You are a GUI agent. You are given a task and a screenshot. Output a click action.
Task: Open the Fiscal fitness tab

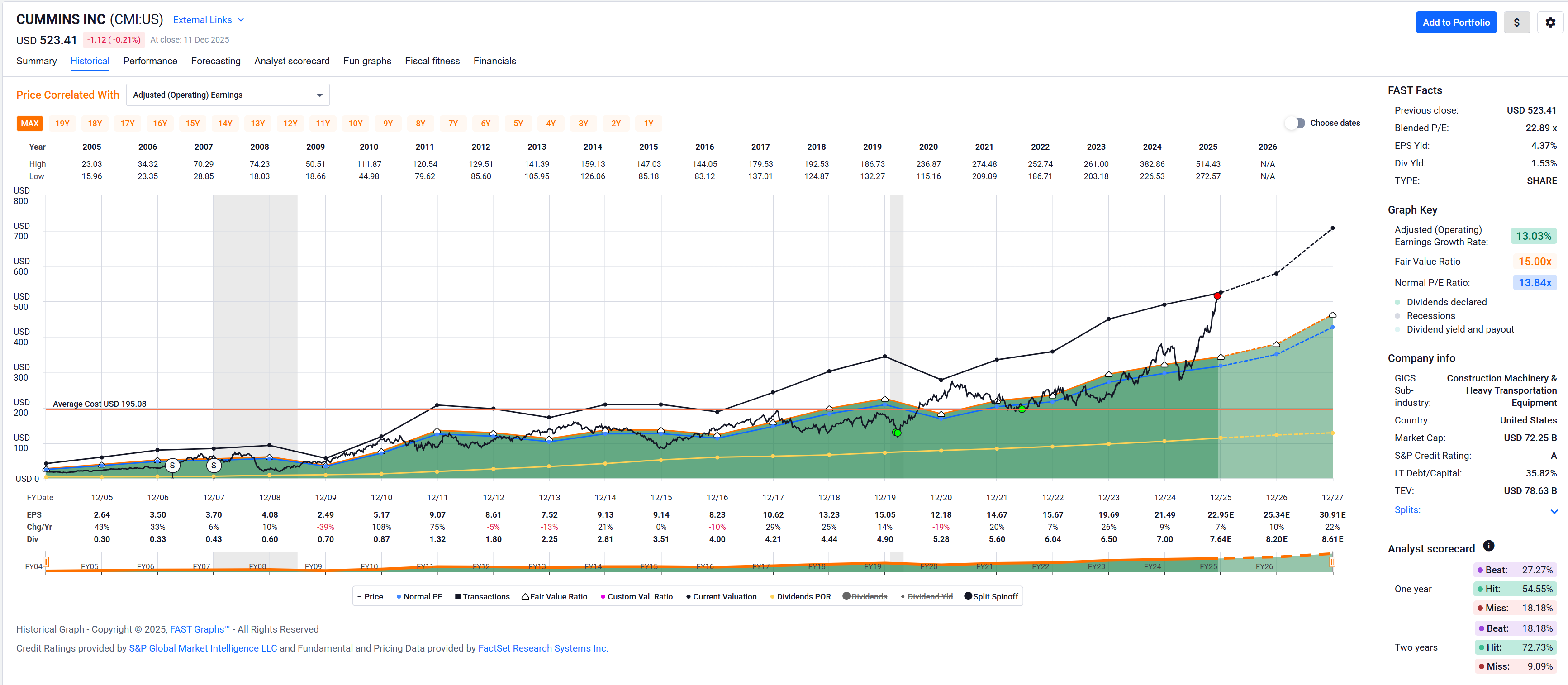432,61
